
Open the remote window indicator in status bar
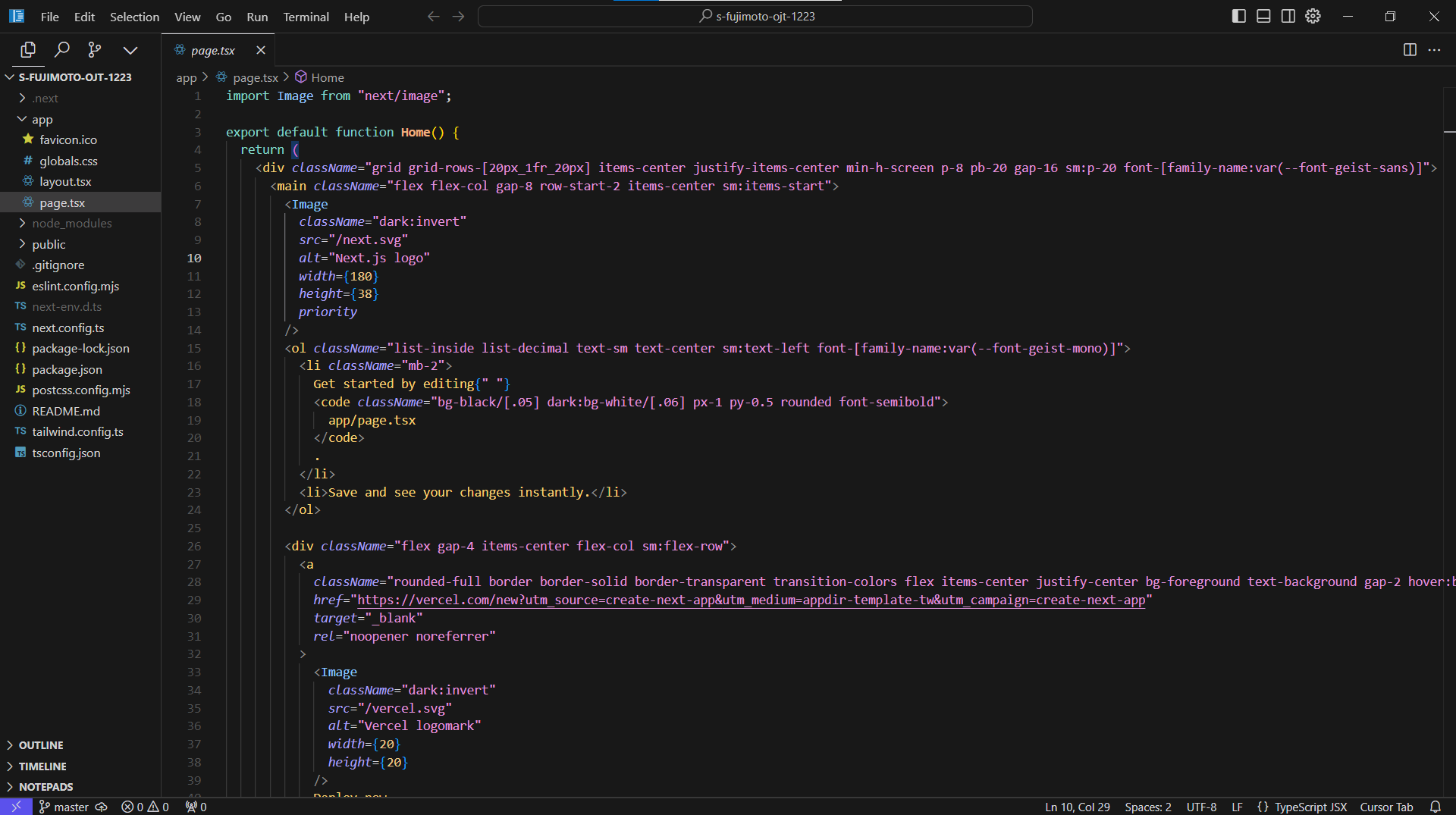tap(16, 807)
